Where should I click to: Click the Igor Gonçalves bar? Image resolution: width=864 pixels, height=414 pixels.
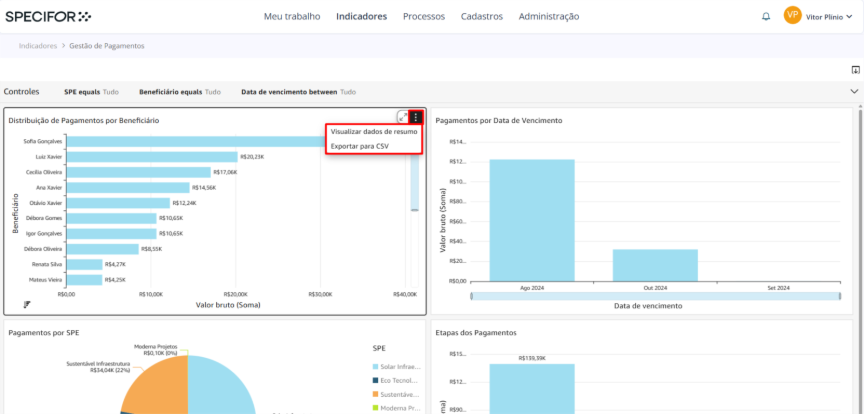pyautogui.click(x=111, y=234)
